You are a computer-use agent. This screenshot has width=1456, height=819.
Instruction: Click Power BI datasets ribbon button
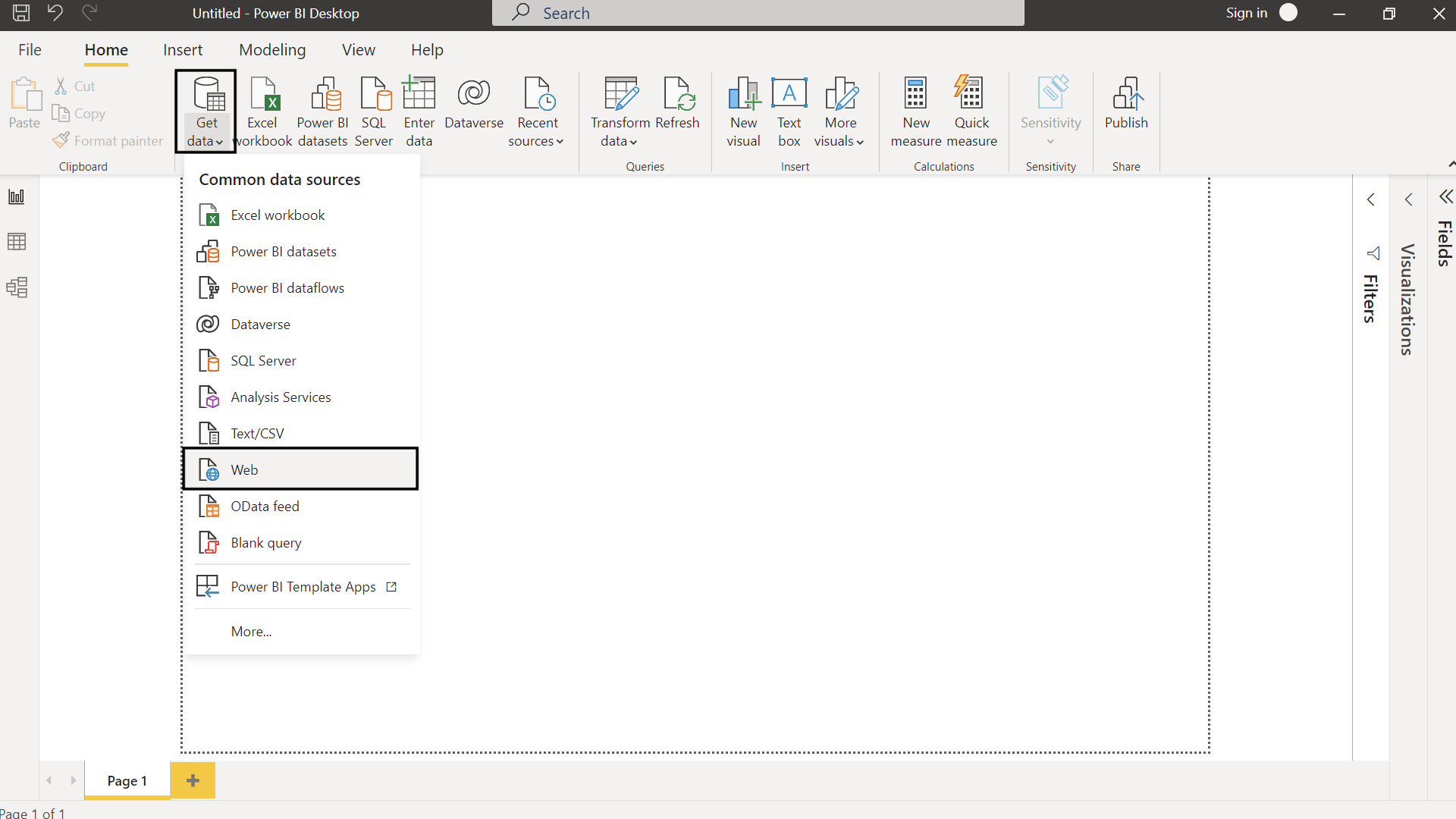pyautogui.click(x=322, y=111)
